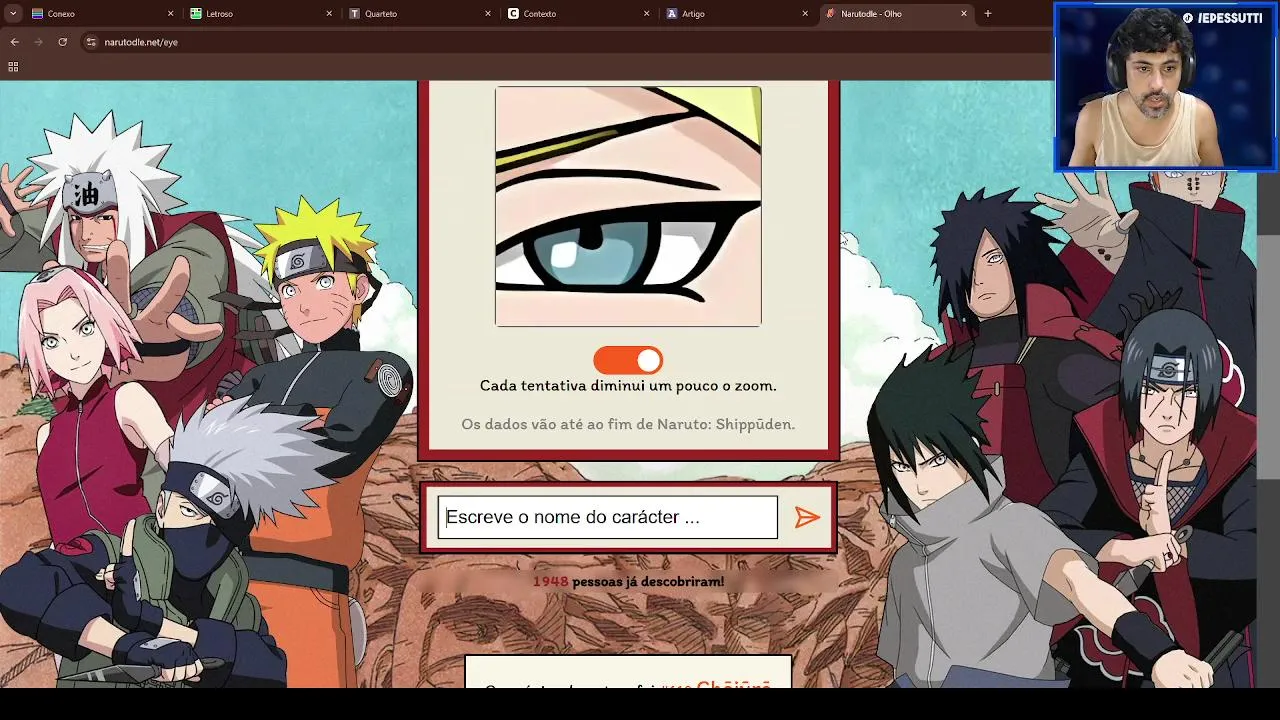Close the Letroso tab
This screenshot has height=720, width=1280.
(329, 14)
